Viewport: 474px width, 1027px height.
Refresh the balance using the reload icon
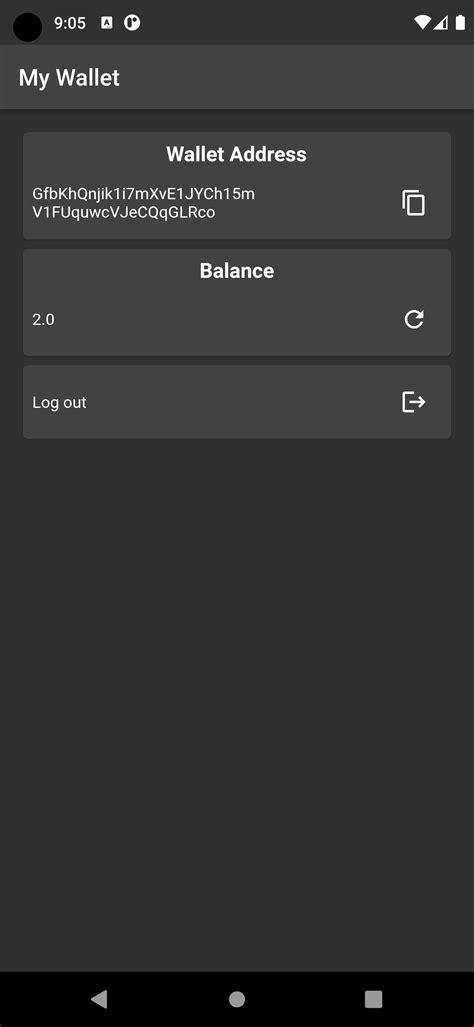click(x=414, y=319)
